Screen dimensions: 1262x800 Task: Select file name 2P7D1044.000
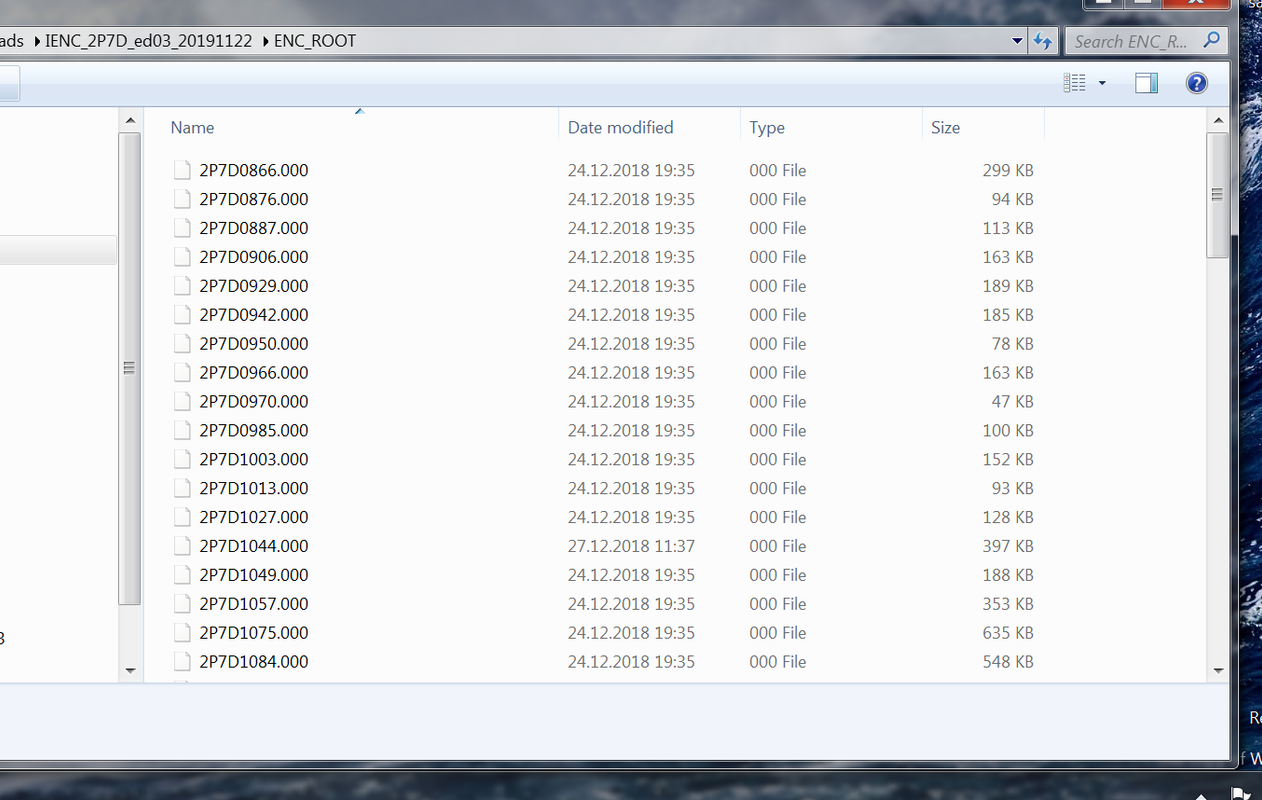[254, 547]
